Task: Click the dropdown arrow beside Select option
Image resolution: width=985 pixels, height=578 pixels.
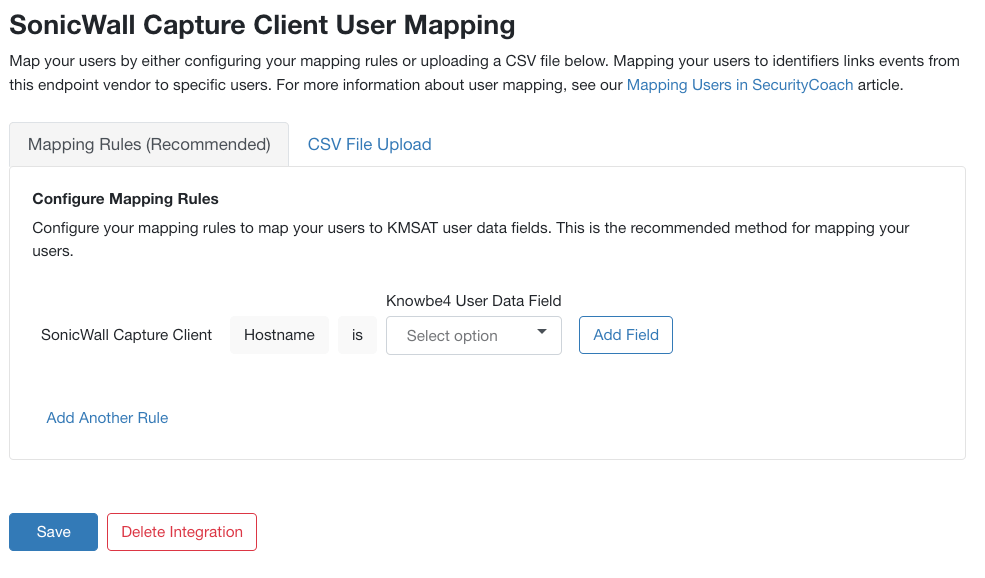Action: click(542, 333)
